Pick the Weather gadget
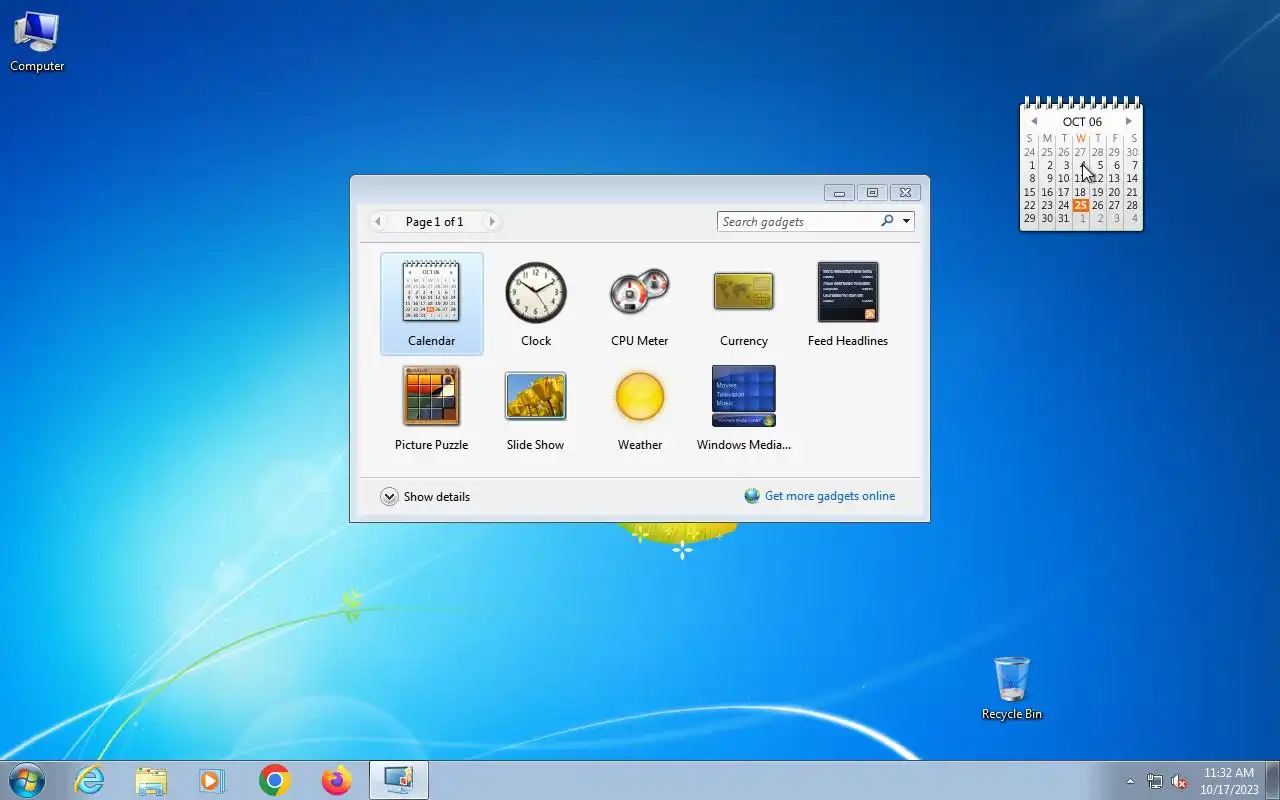This screenshot has height=800, width=1280. [x=639, y=408]
